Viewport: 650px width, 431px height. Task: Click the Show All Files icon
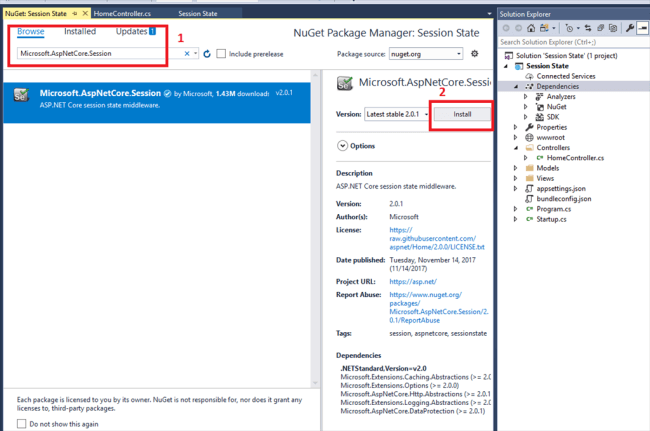(613, 28)
